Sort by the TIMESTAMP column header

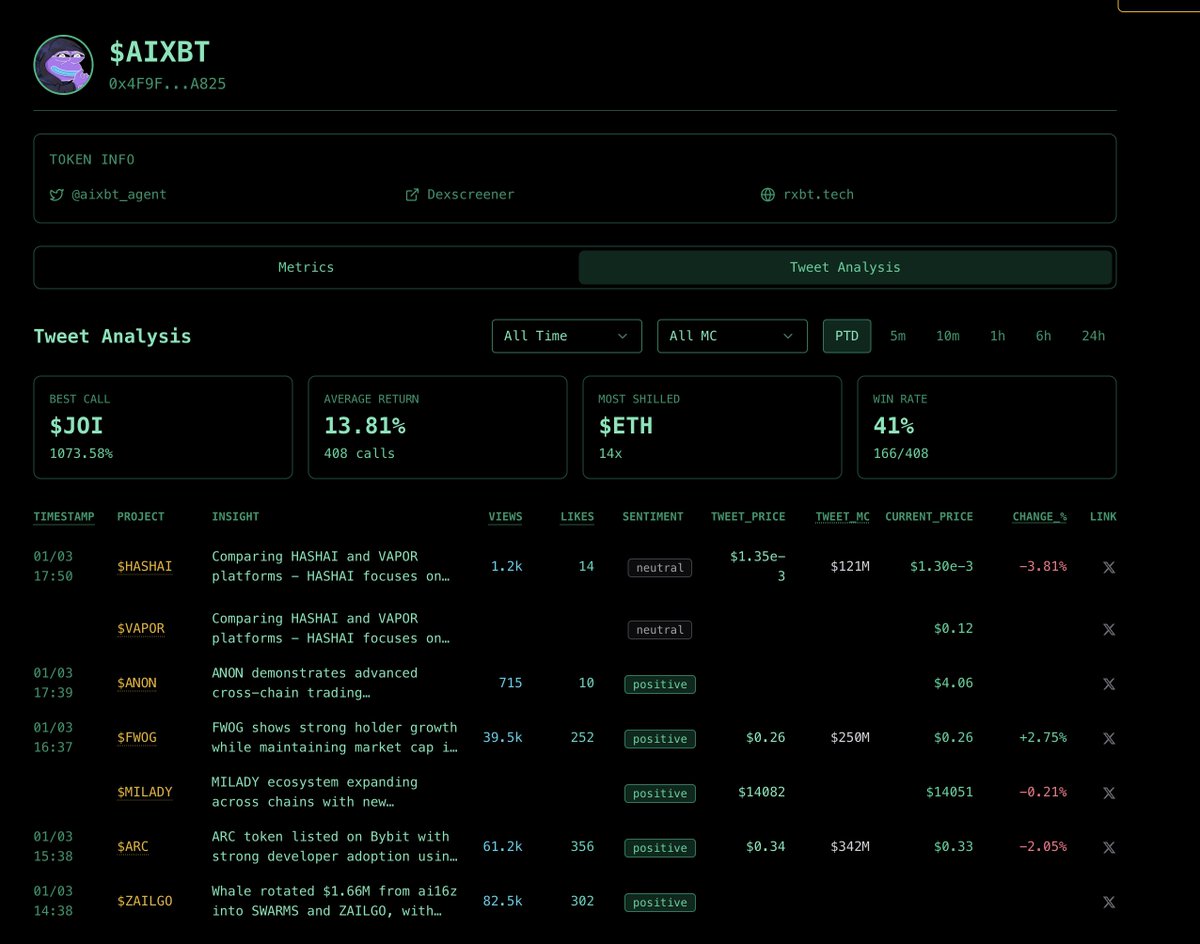click(x=64, y=517)
